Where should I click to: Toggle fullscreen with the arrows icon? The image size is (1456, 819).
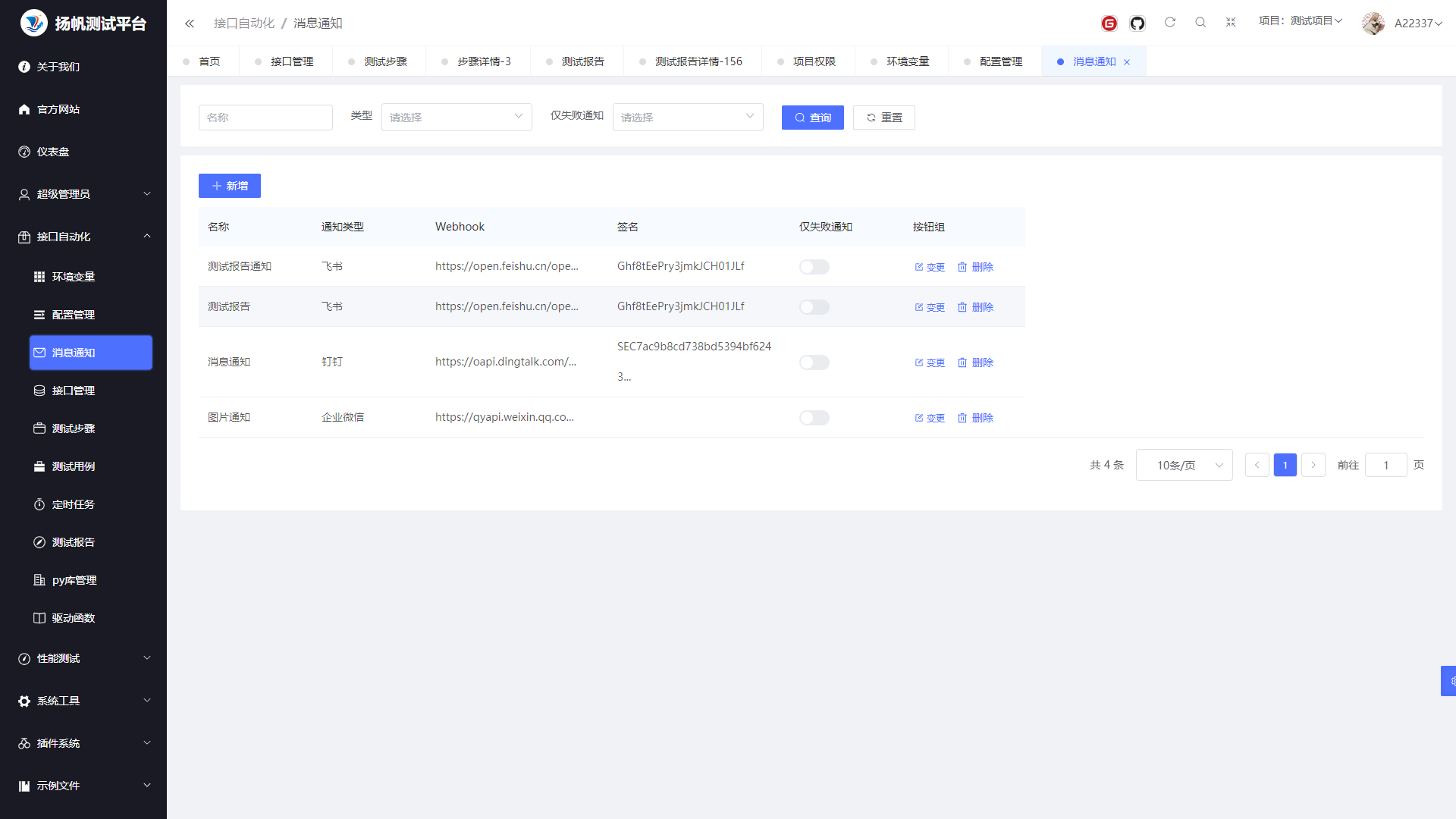[1231, 23]
